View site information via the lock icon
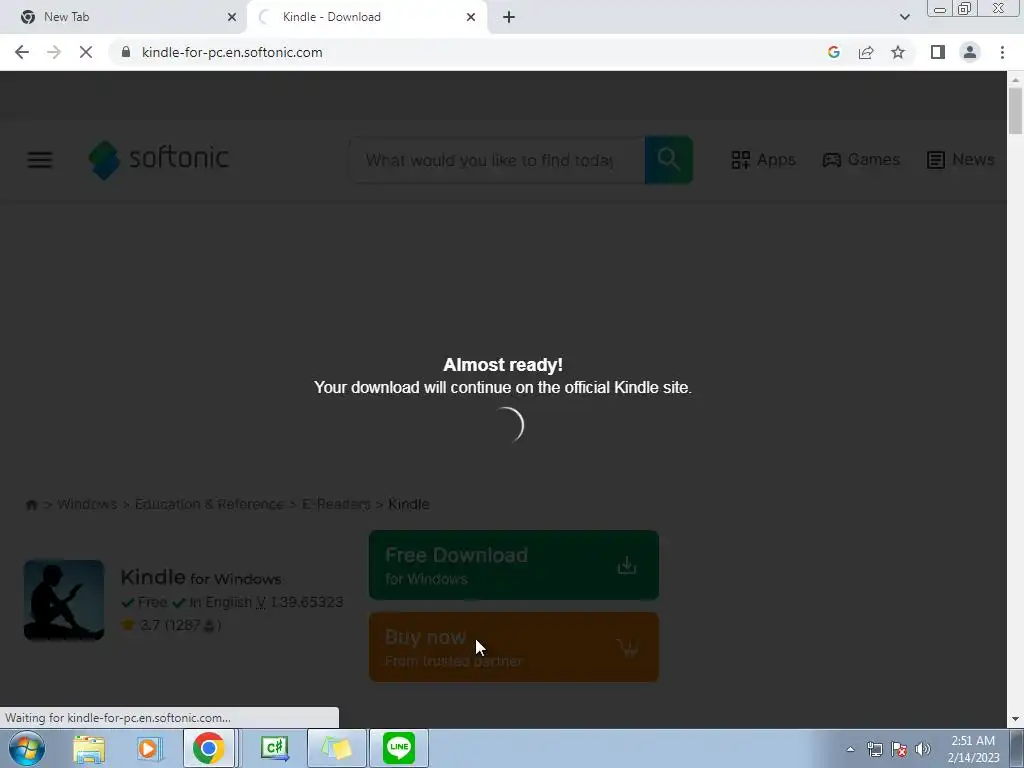The image size is (1024, 768). coord(126,52)
